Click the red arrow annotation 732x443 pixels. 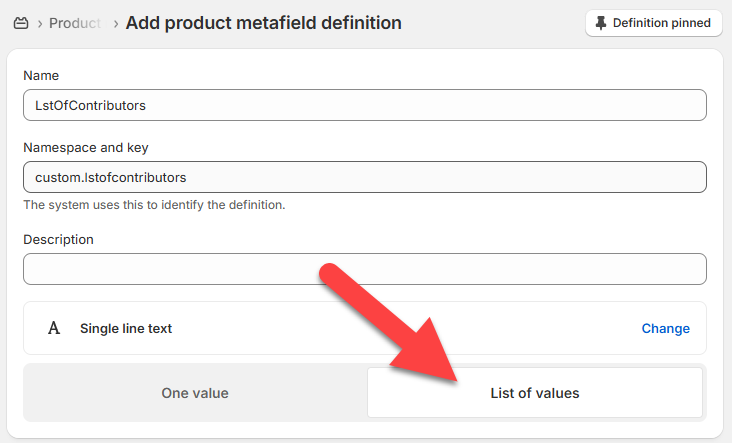(x=388, y=323)
